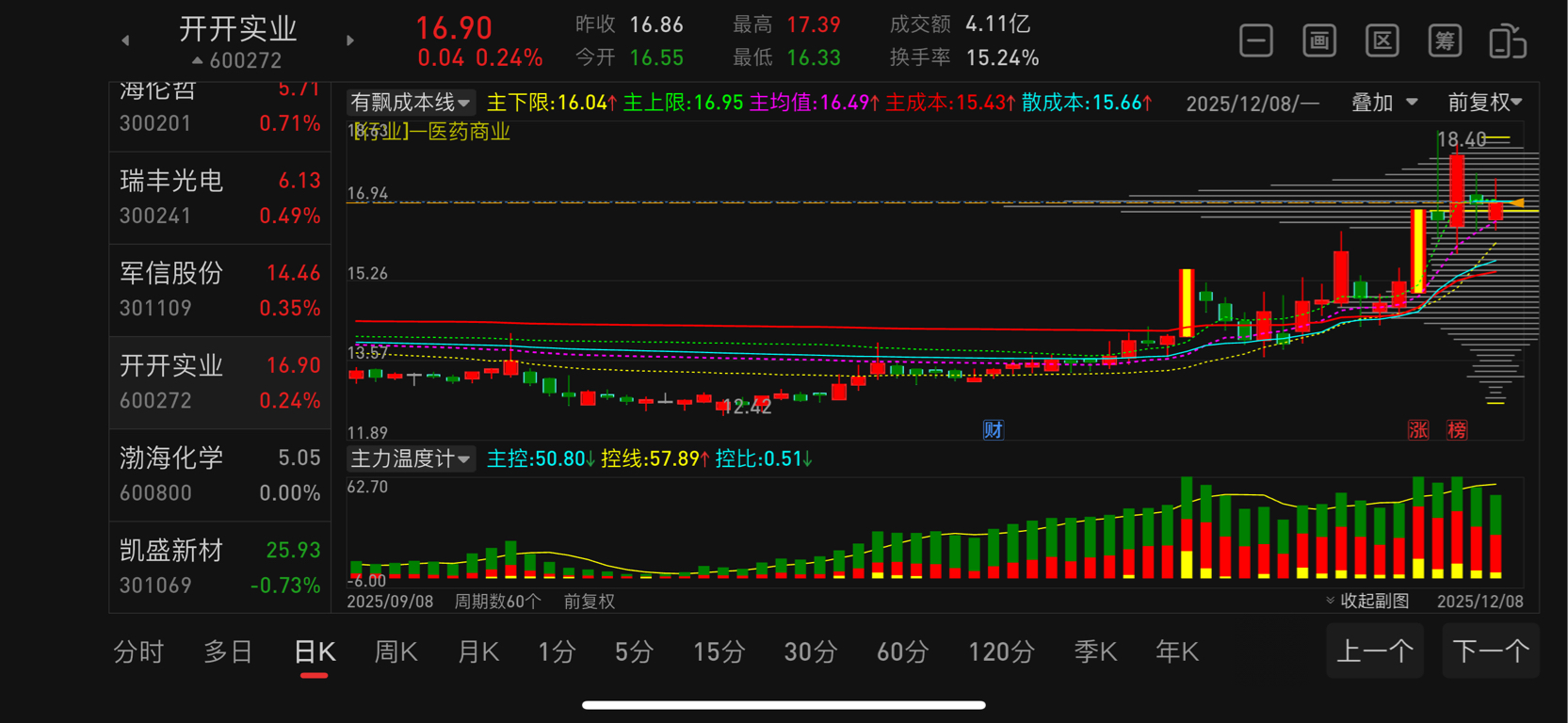This screenshot has height=723, width=1568.
Task: Tap the 12.42 low price label
Action: point(748,407)
